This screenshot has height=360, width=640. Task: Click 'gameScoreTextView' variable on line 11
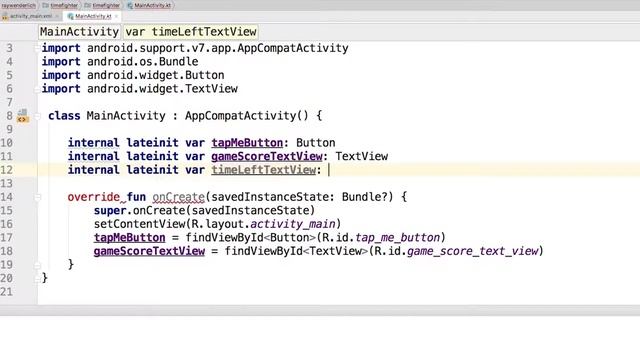tap(267, 156)
